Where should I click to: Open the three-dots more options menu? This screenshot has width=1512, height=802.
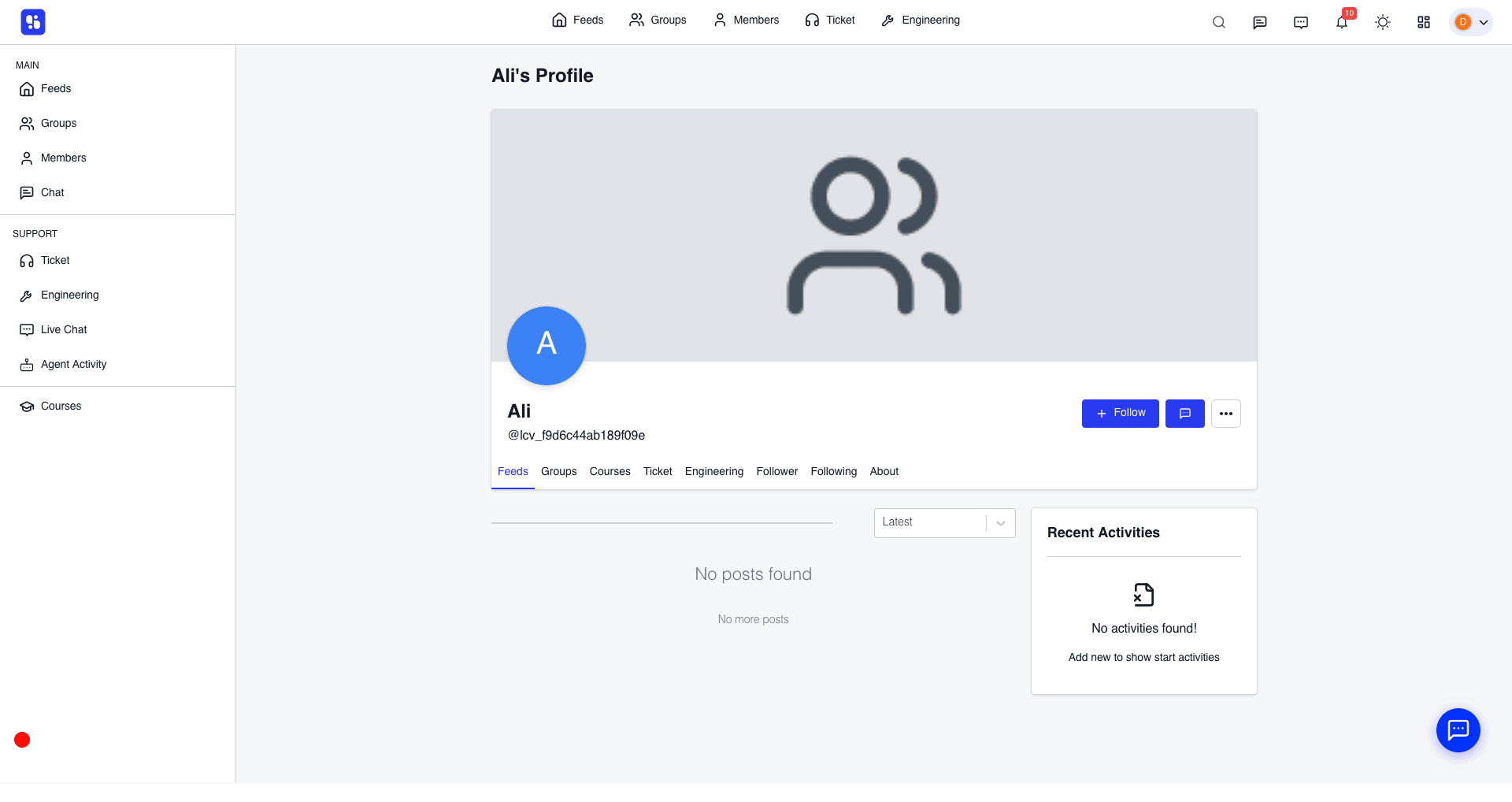pyautogui.click(x=1225, y=413)
